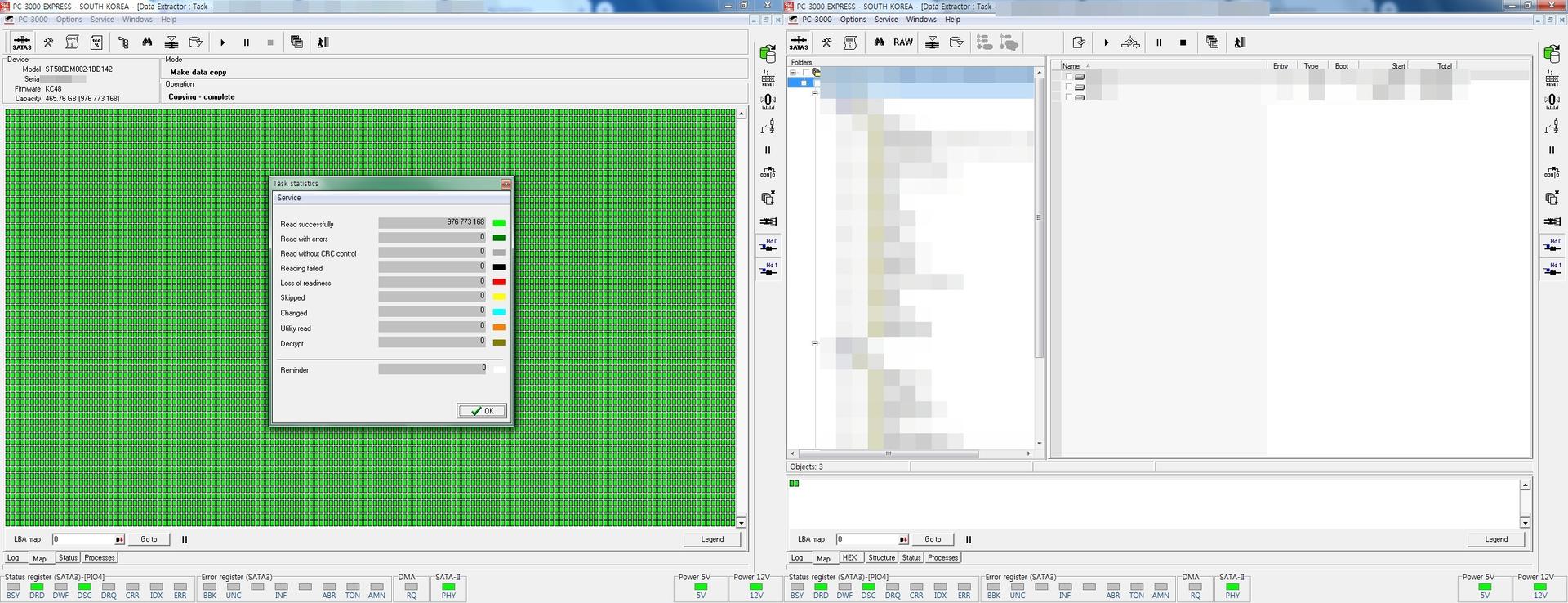Screen dimensions: 1568x603
Task: Click the Loss of readiness red swatch
Action: click(499, 282)
